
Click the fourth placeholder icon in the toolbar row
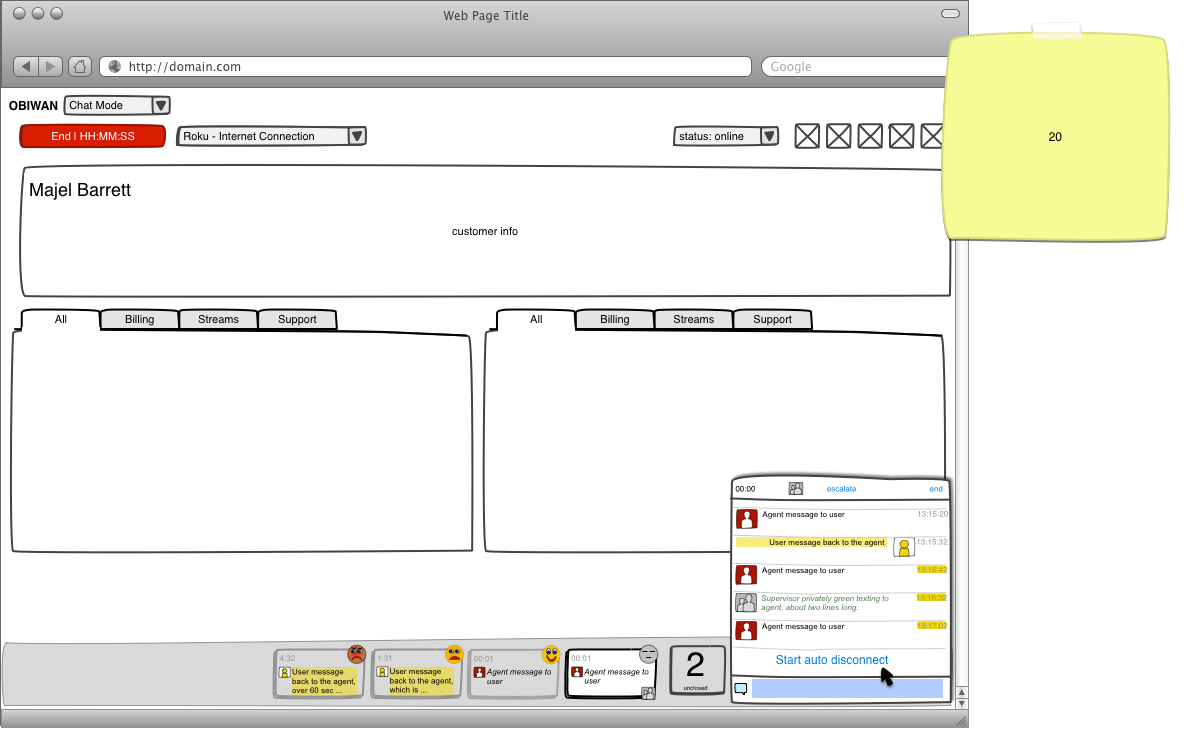point(901,136)
